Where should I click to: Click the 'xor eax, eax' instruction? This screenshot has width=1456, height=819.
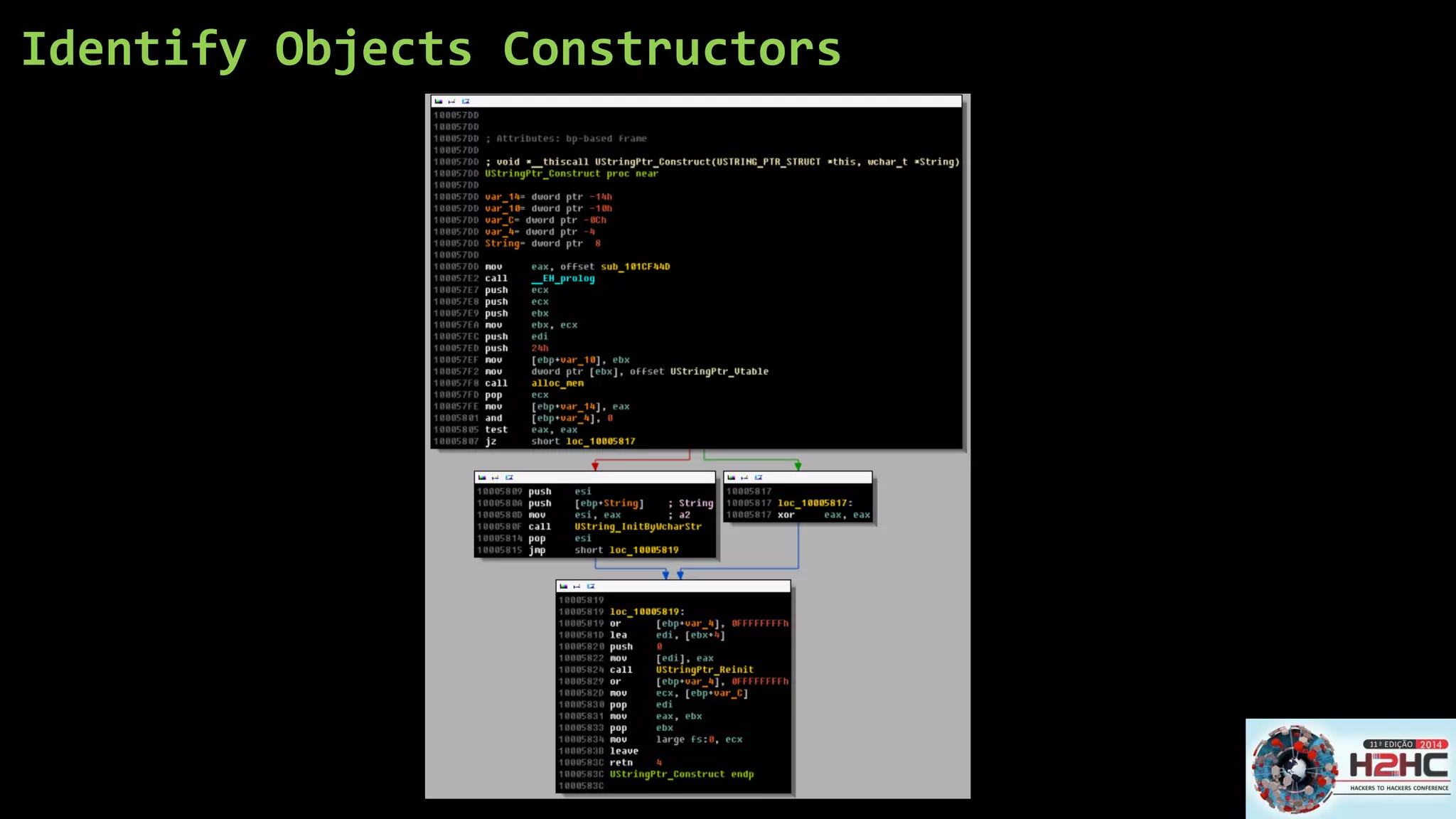[824, 515]
